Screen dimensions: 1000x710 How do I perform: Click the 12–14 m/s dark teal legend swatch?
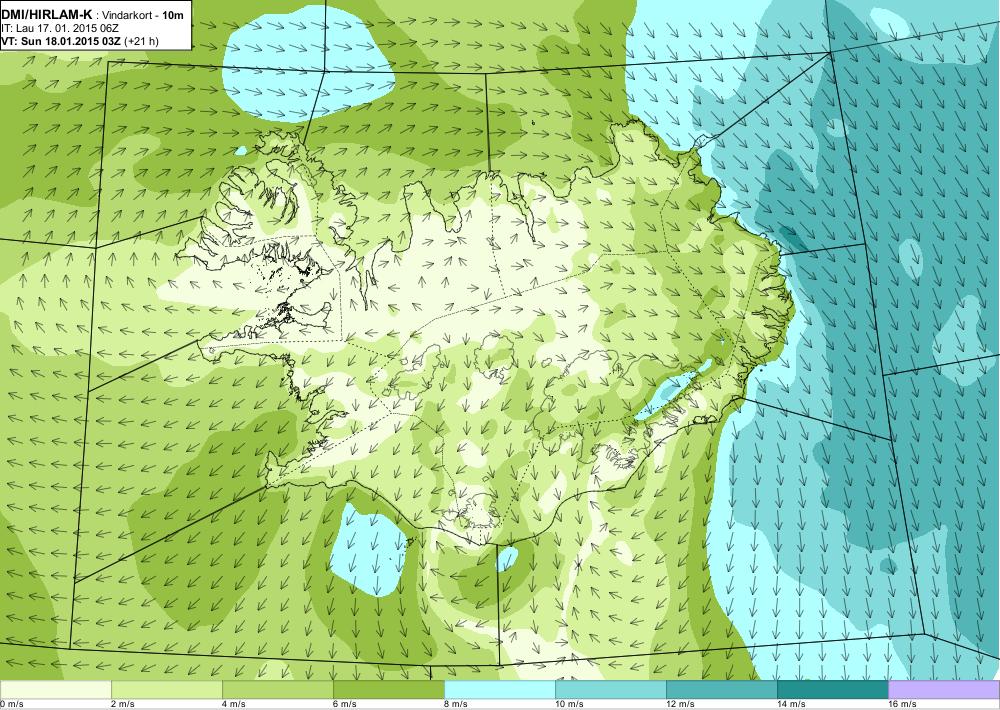coord(721,689)
